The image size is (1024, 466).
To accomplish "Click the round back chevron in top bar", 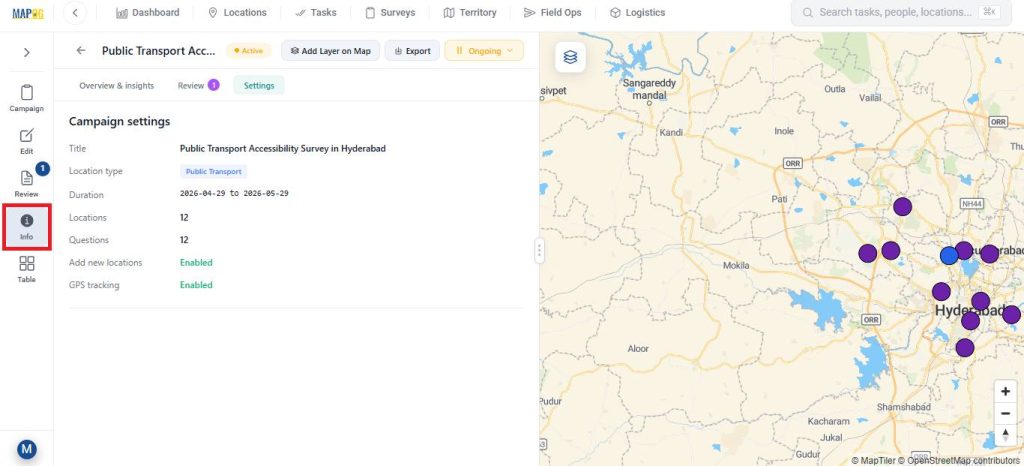I will click(x=75, y=12).
